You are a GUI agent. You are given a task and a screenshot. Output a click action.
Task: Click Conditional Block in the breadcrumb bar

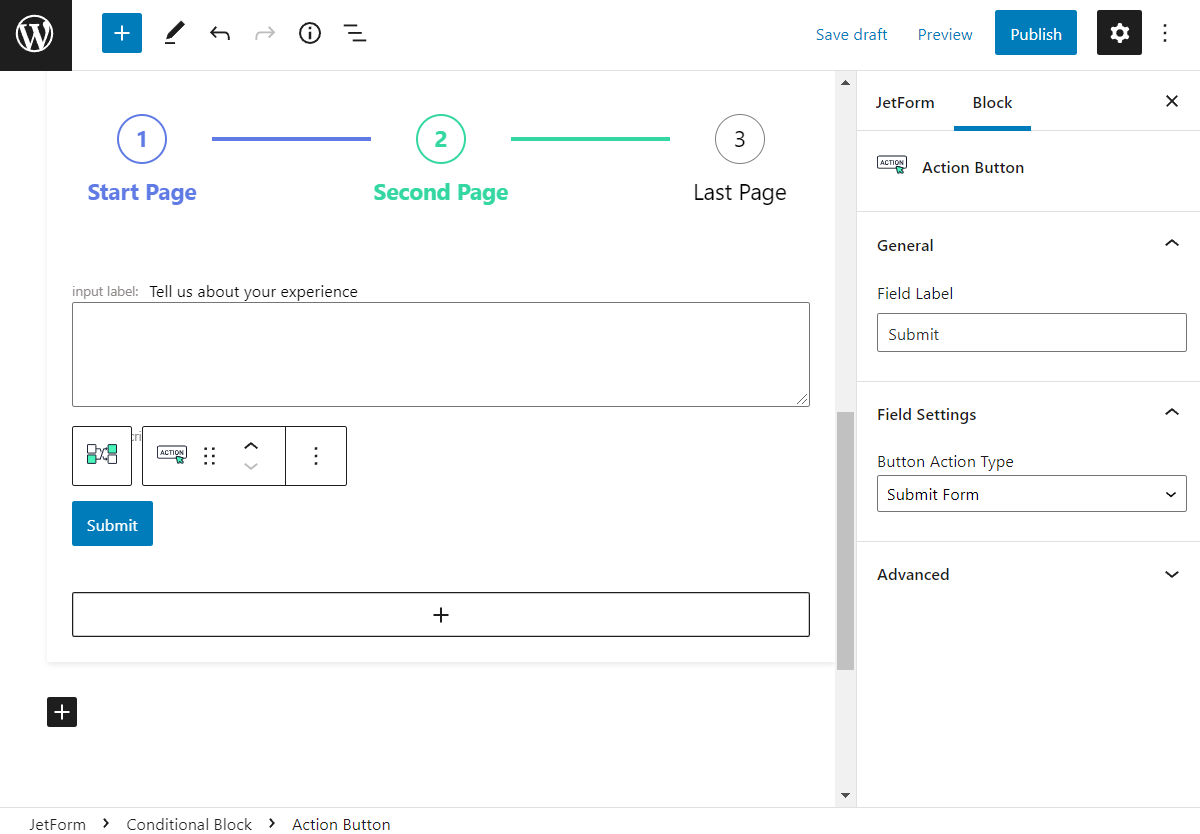188,823
